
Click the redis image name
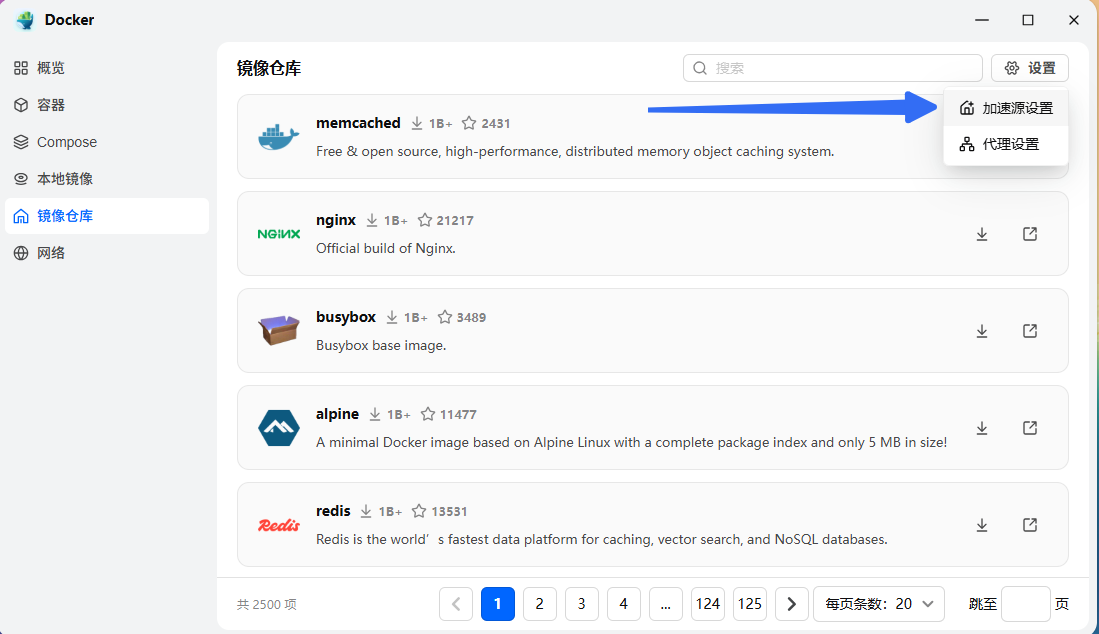click(333, 511)
